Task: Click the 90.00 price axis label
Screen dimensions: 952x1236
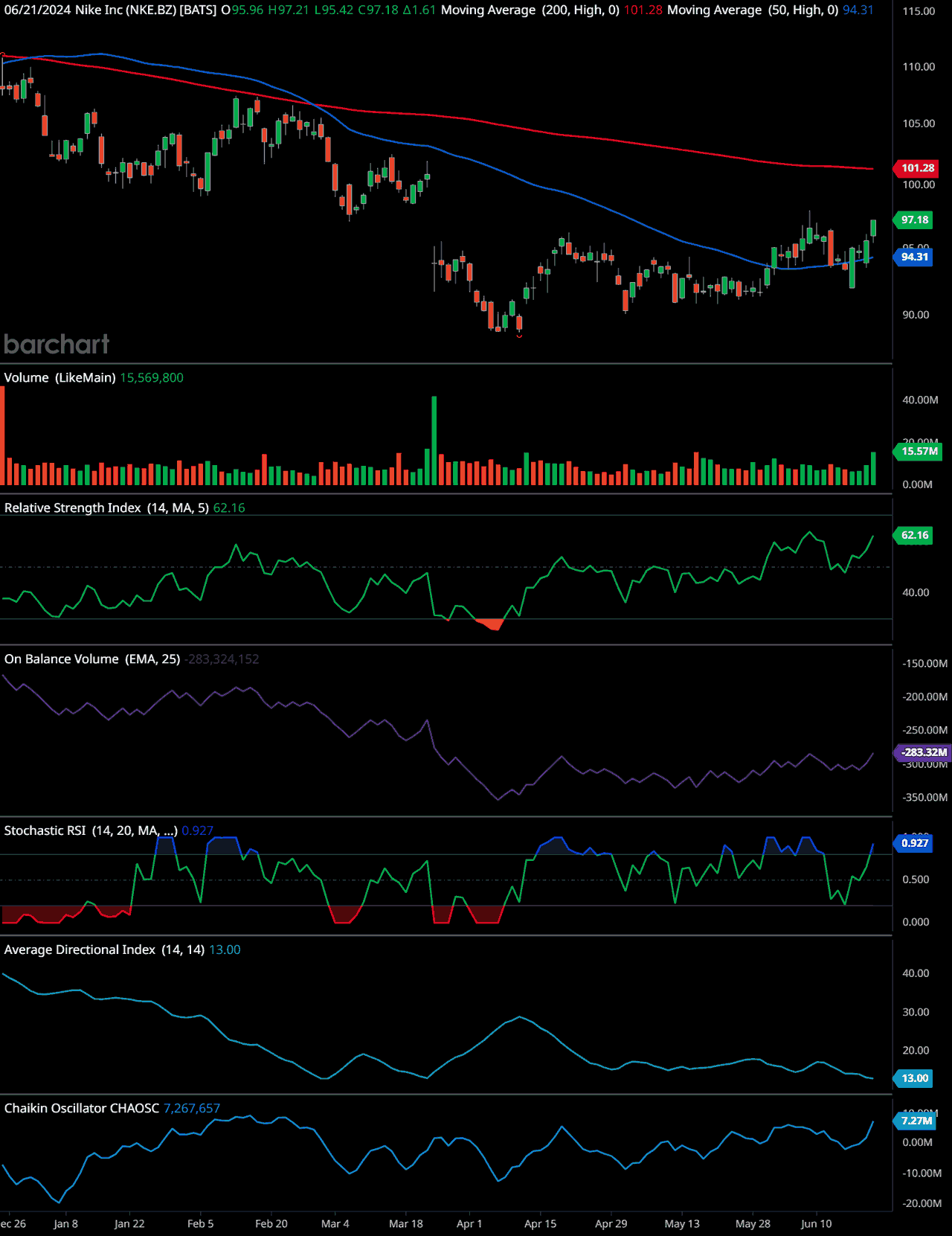Action: [916, 315]
